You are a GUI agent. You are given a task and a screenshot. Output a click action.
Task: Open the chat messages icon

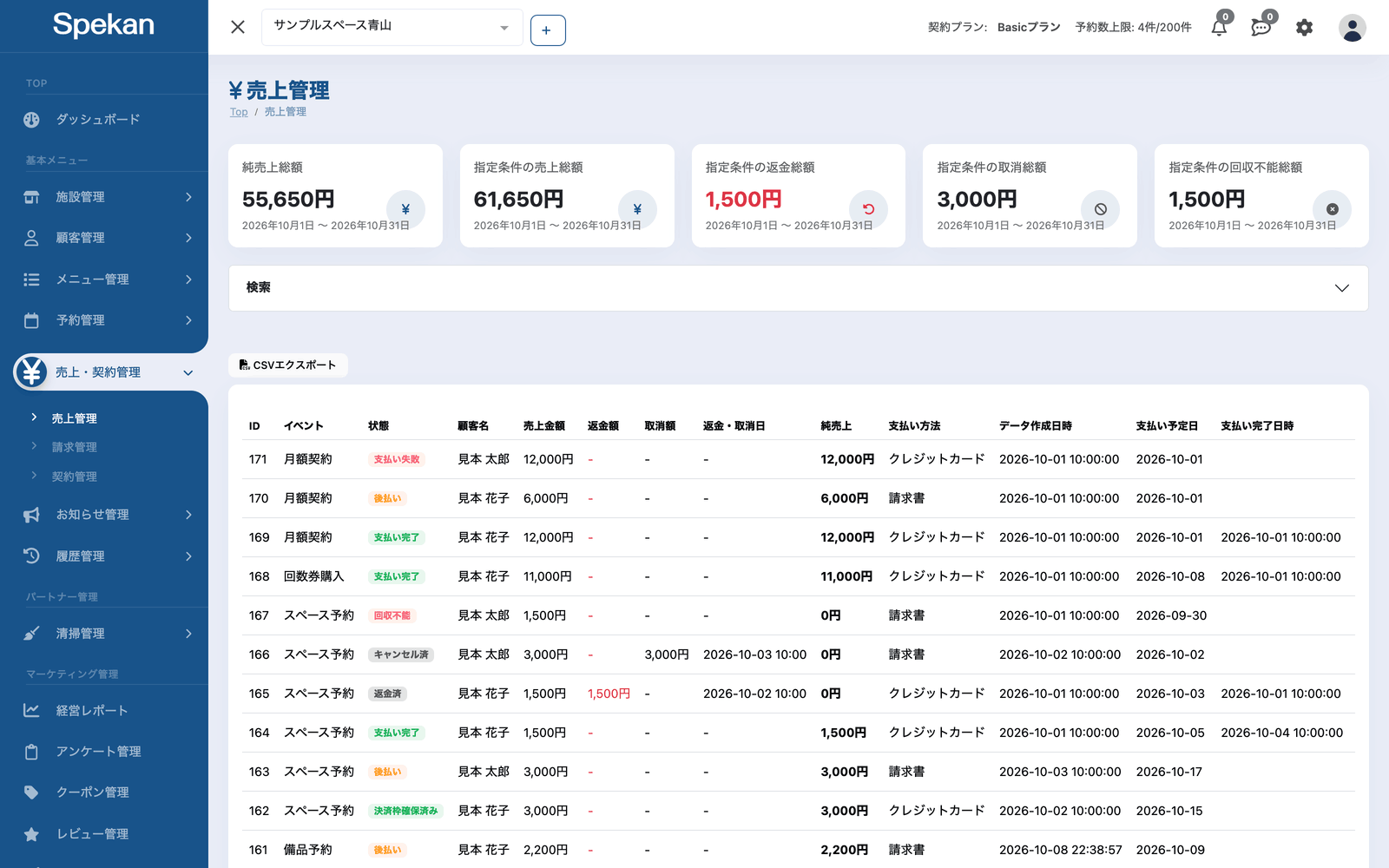coord(1261,28)
